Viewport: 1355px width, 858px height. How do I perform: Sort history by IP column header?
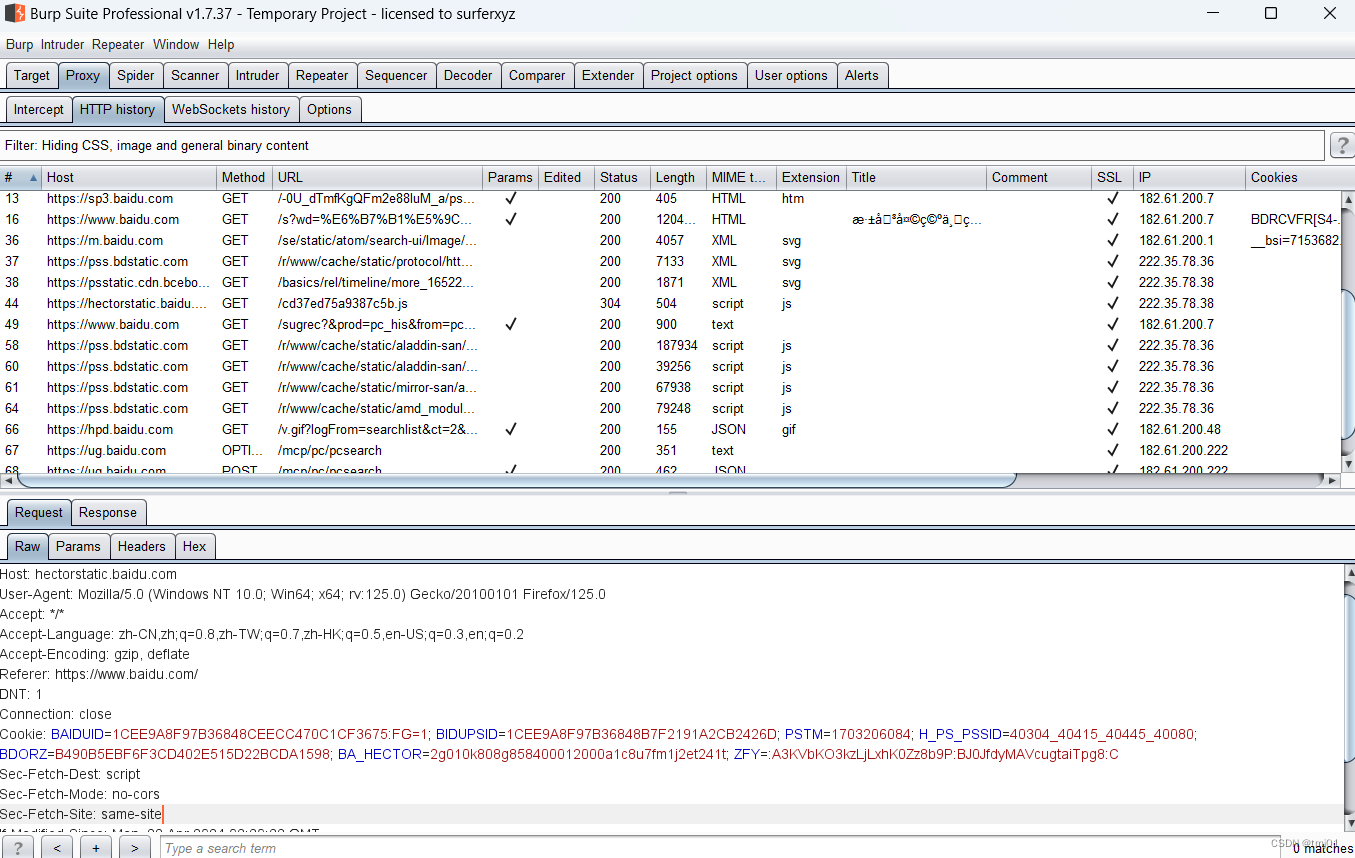1190,177
